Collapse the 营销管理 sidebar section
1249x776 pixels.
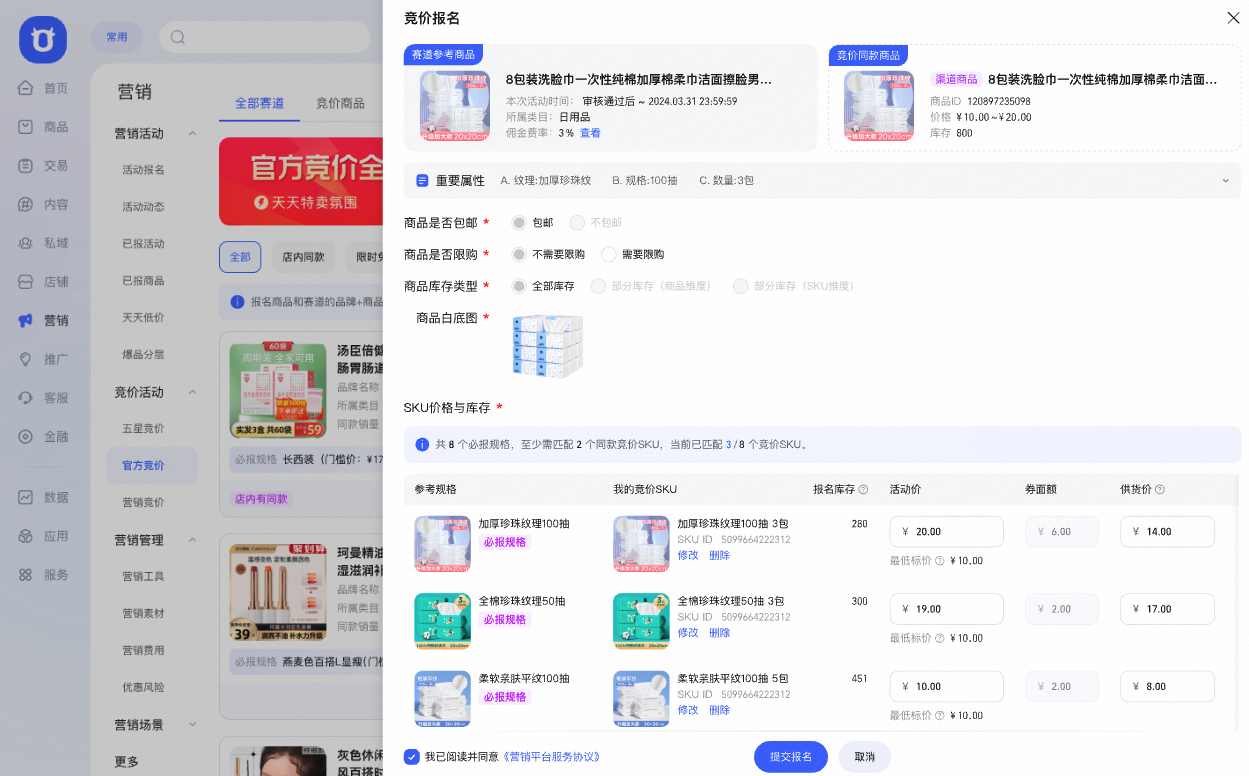coord(192,540)
